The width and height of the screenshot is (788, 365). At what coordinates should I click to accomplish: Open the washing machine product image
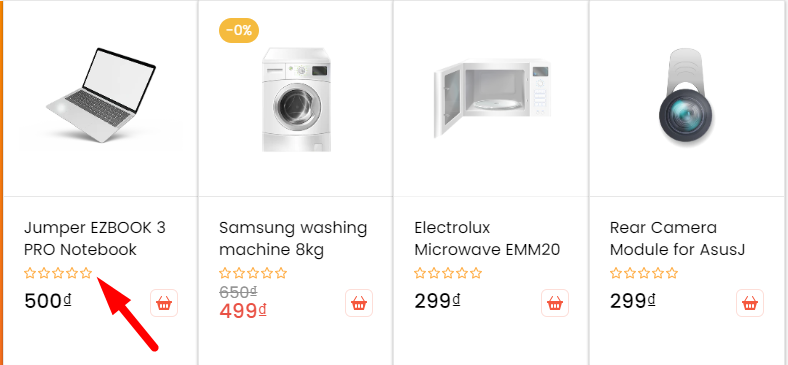pos(296,100)
